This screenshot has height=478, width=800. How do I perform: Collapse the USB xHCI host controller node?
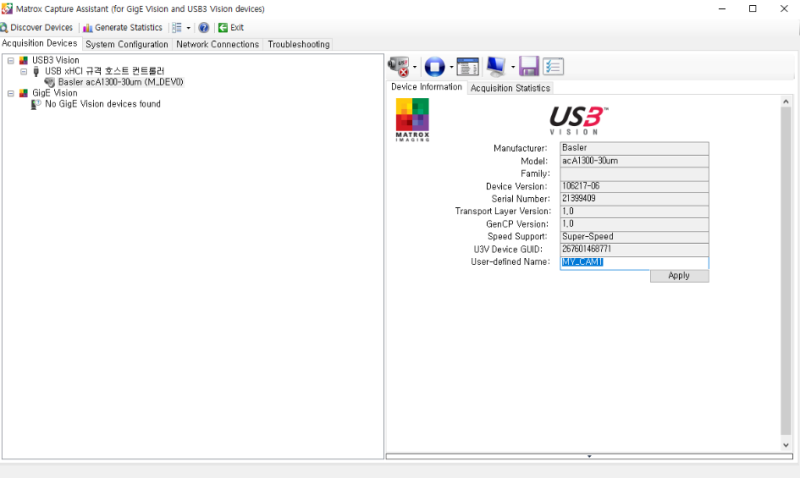click(x=23, y=71)
